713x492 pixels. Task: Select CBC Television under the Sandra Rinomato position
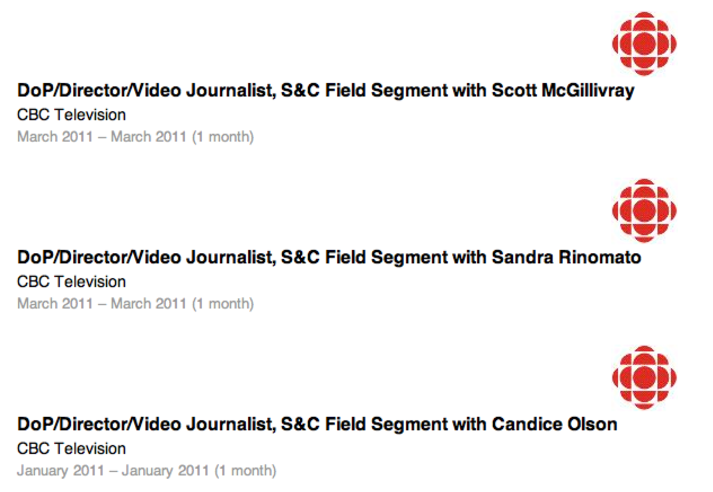pyautogui.click(x=71, y=281)
